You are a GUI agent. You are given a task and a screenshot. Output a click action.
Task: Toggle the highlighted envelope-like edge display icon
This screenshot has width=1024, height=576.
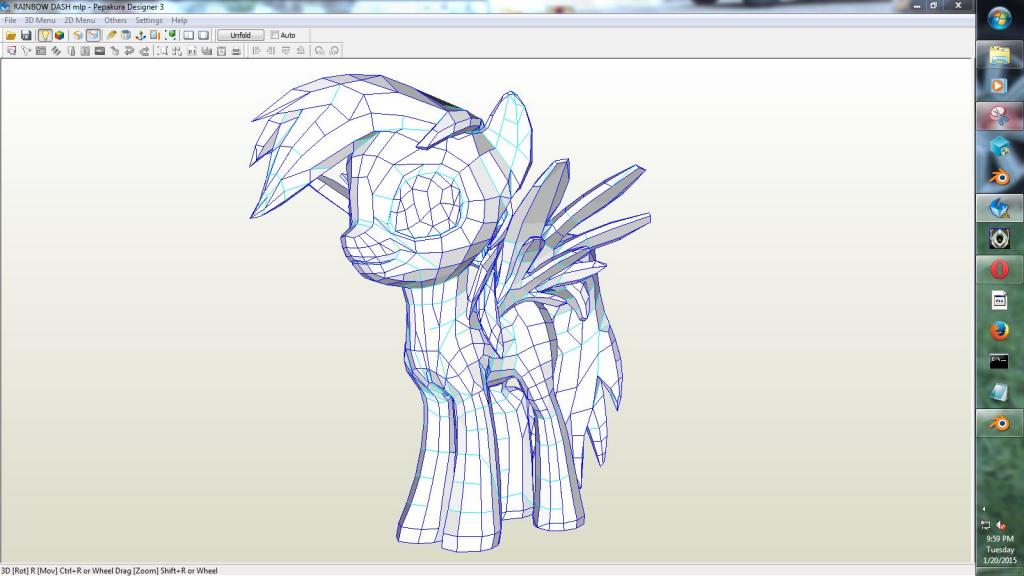[93, 35]
